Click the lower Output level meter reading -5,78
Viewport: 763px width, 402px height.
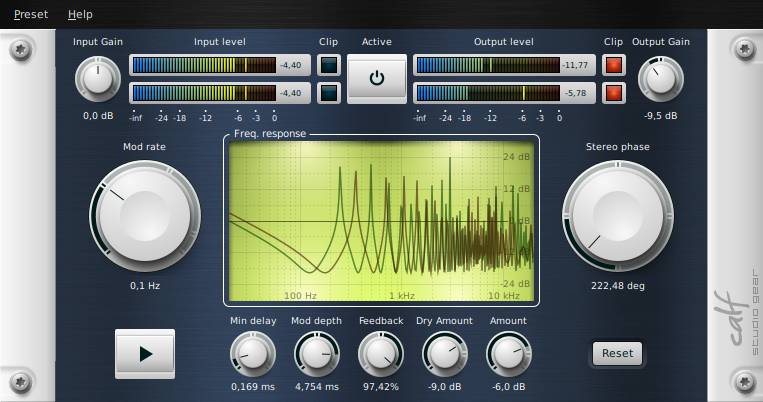coord(504,93)
